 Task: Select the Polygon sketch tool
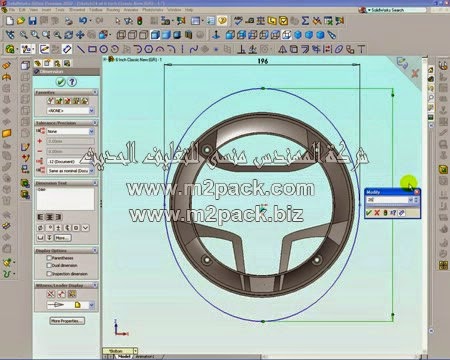(x=149, y=49)
